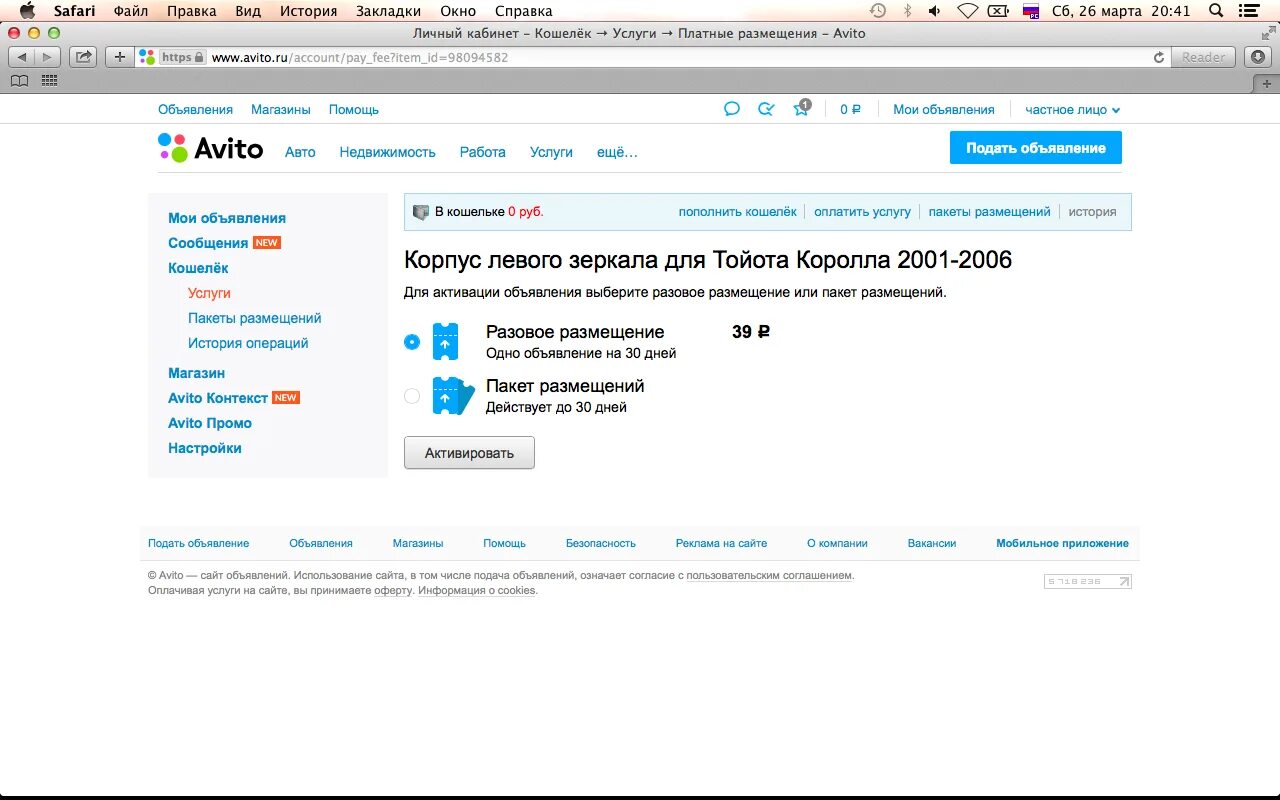
Task: Click the Подать объявление blue button
Action: pos(1036,147)
